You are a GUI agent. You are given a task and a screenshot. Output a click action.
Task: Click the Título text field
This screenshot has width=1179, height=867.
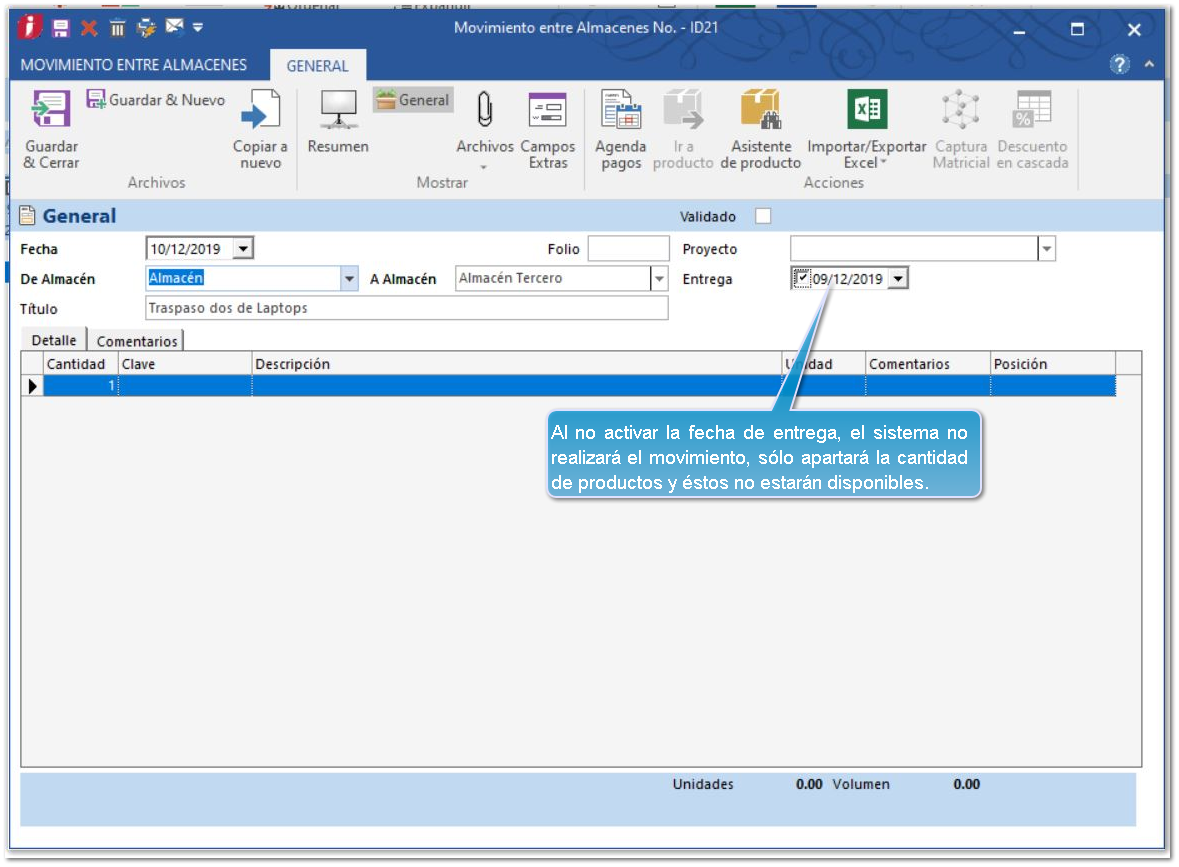pos(406,308)
